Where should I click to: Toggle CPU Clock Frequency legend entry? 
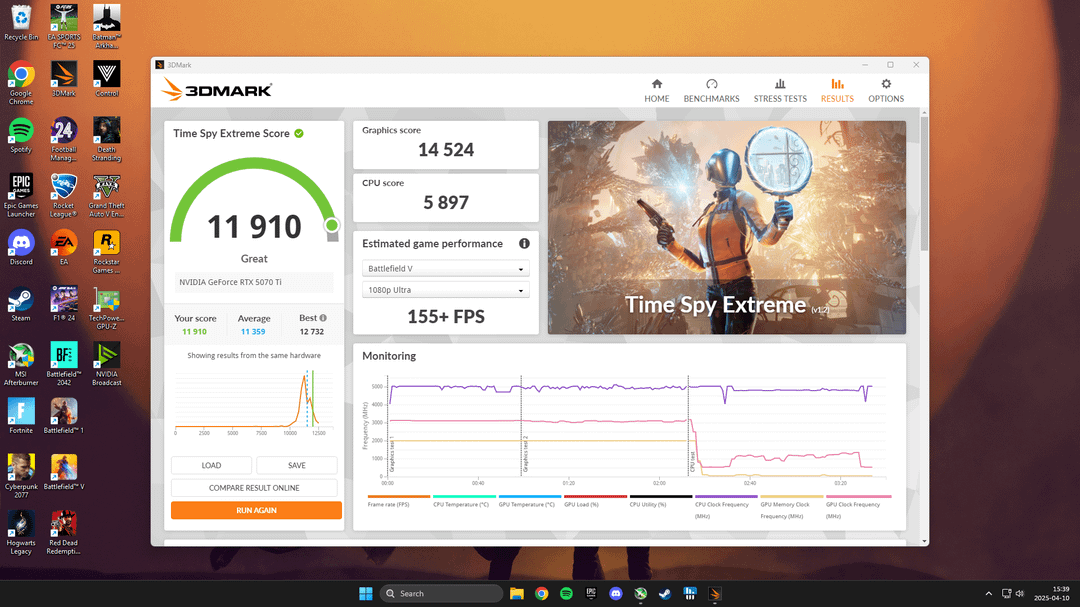point(726,506)
